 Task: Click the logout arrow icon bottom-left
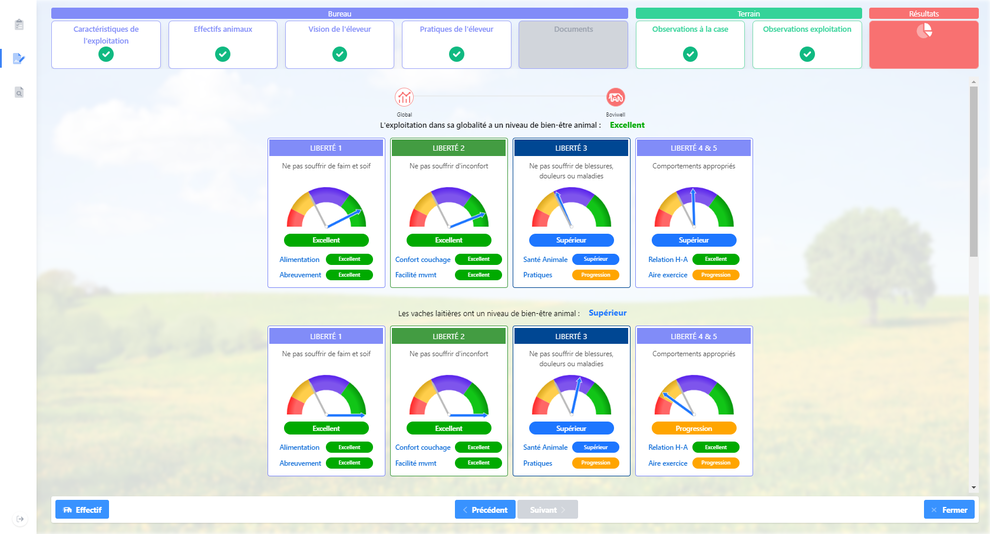coord(20,519)
